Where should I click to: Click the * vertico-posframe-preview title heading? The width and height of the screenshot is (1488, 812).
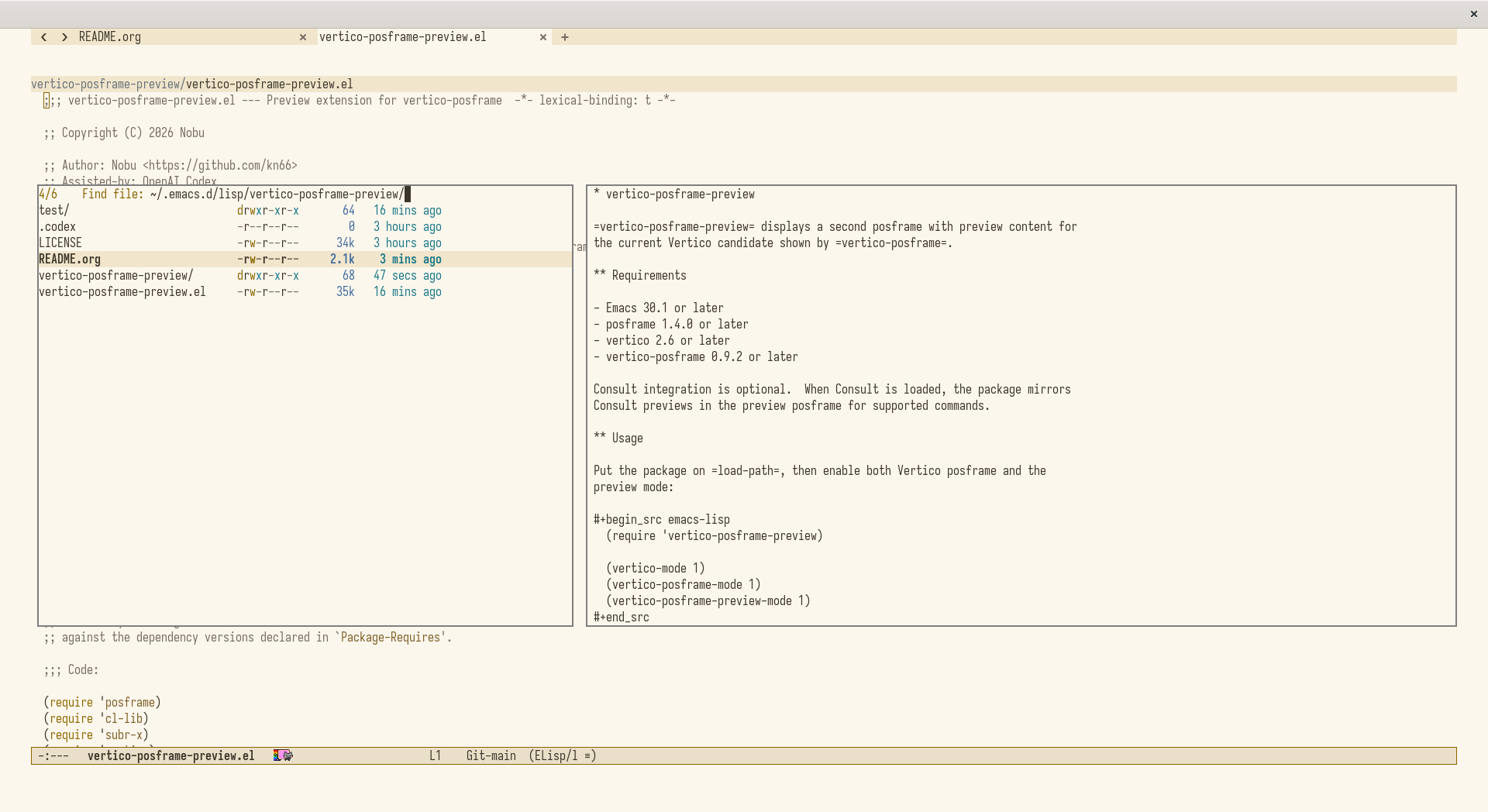click(674, 194)
